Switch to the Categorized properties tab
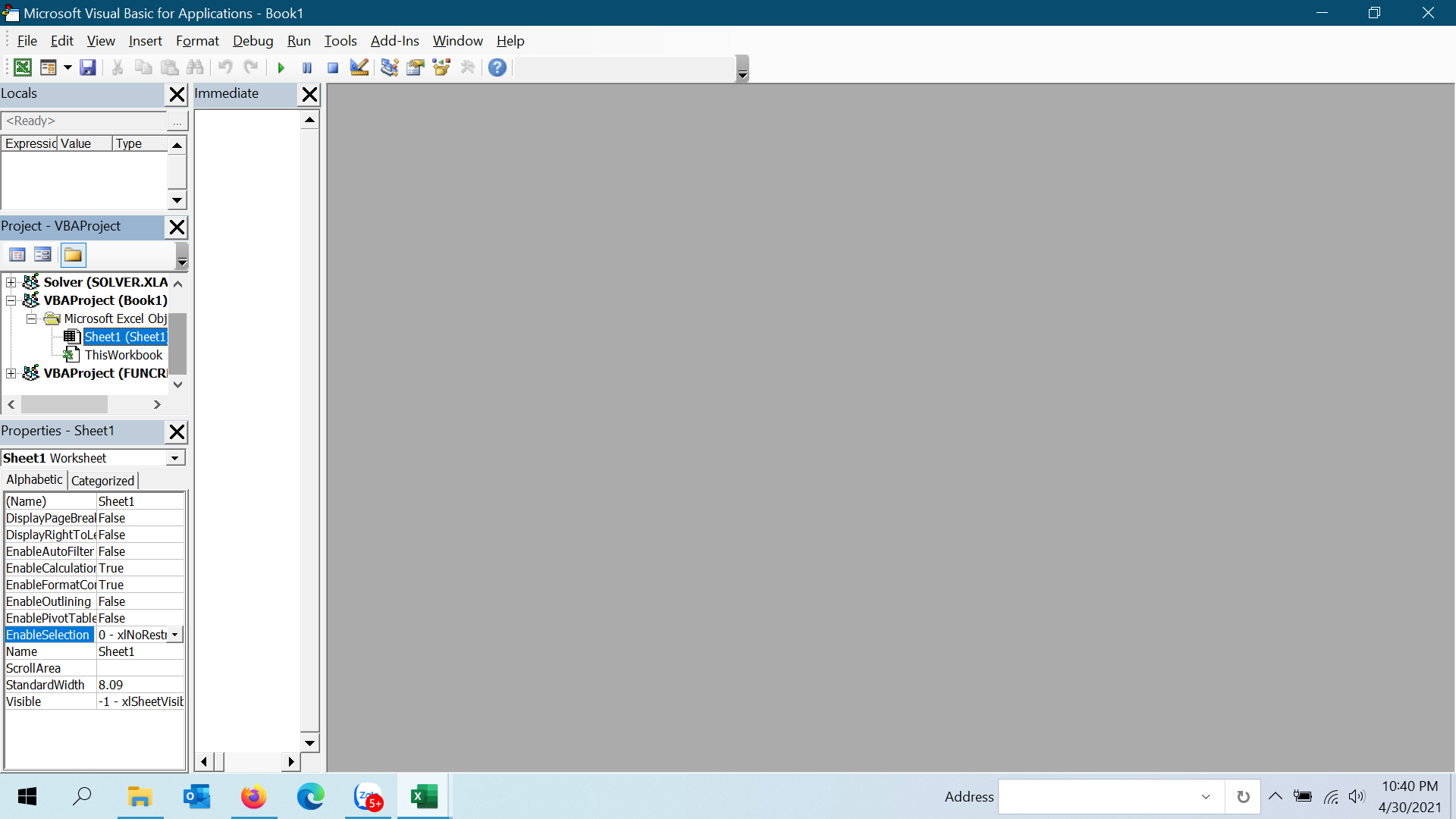1456x819 pixels. coord(102,481)
